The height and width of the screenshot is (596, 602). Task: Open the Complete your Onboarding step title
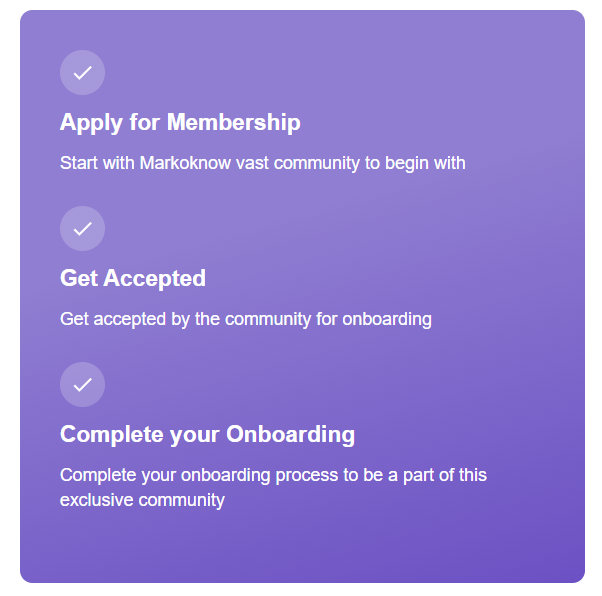click(207, 435)
